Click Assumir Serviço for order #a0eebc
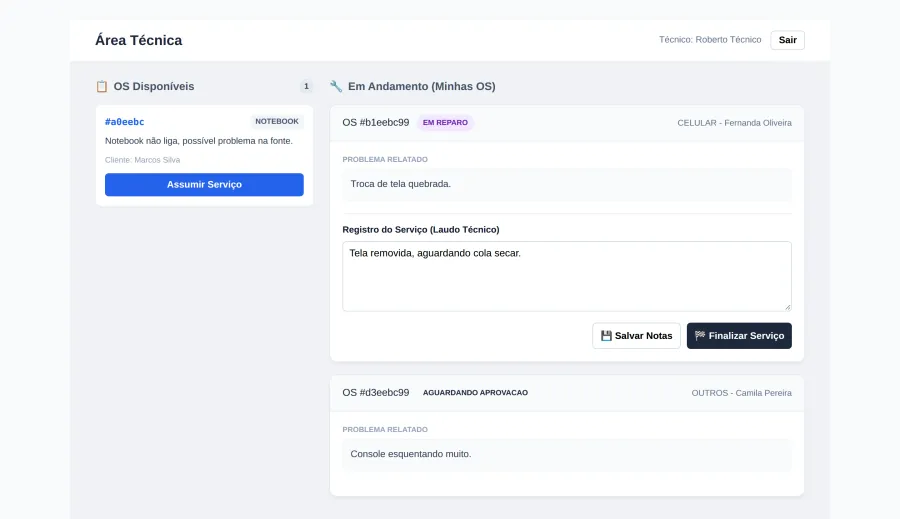Screen dimensions: 900x519 point(204,185)
